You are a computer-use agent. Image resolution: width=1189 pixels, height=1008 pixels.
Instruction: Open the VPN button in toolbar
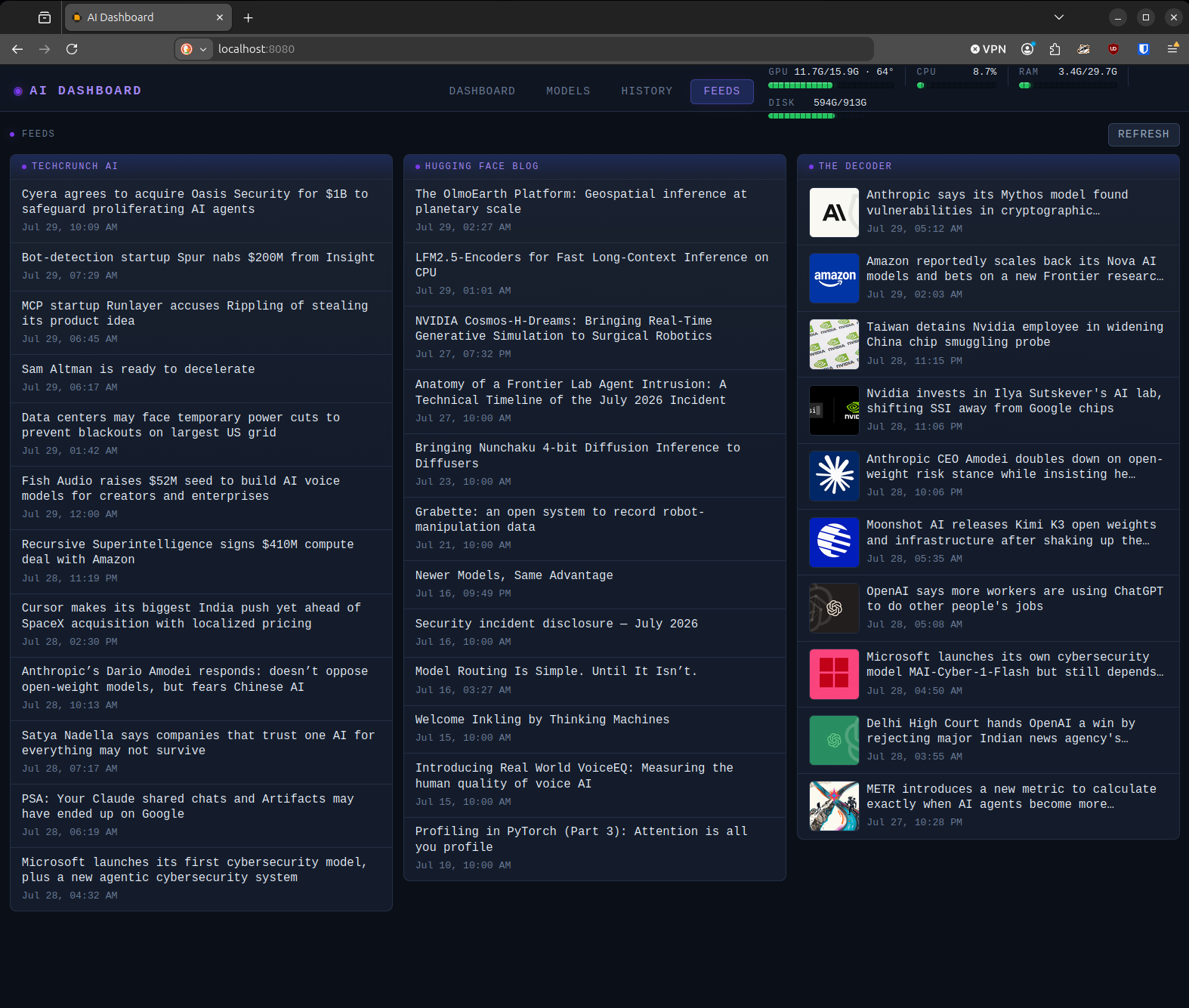pos(988,49)
